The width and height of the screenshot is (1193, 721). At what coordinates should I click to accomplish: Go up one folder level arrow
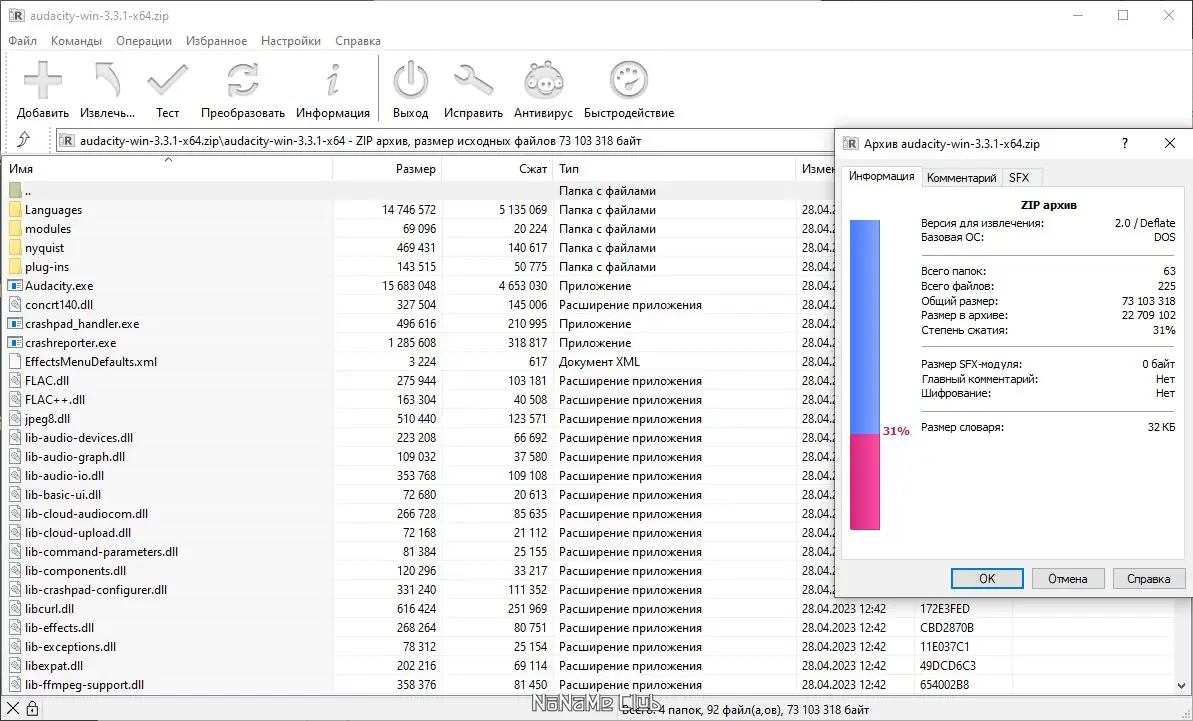[24, 140]
